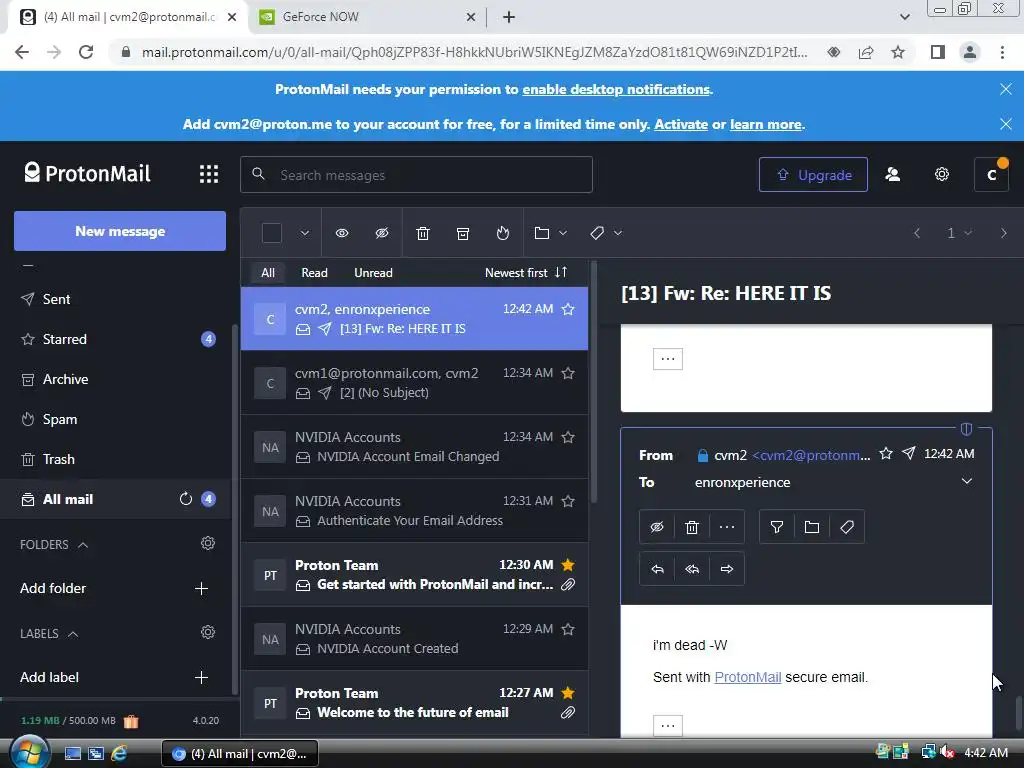Reply all double-arrow icon
Viewport: 1024px width, 768px height.
tap(692, 569)
